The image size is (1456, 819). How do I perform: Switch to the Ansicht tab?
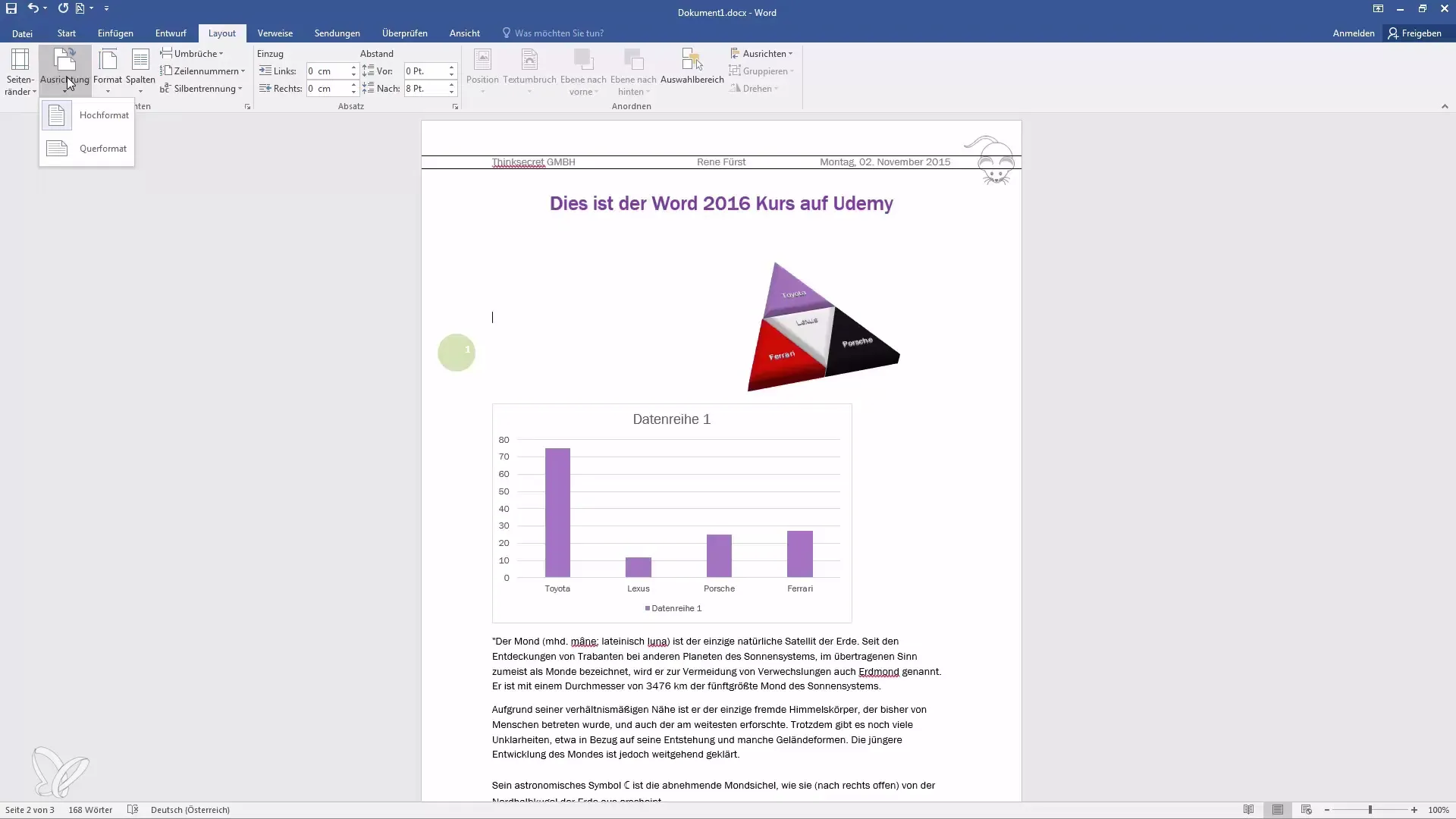click(x=465, y=33)
